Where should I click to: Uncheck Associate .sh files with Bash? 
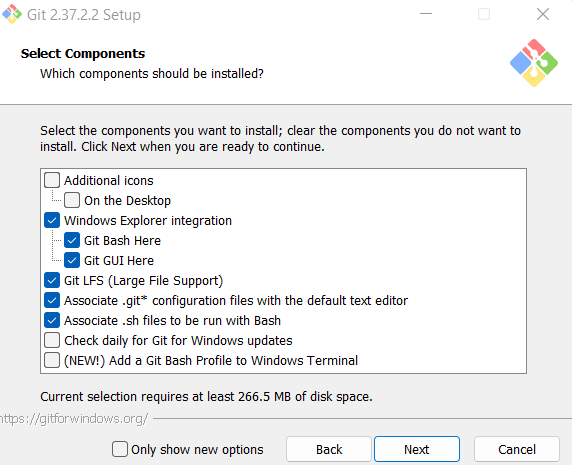pyautogui.click(x=52, y=320)
